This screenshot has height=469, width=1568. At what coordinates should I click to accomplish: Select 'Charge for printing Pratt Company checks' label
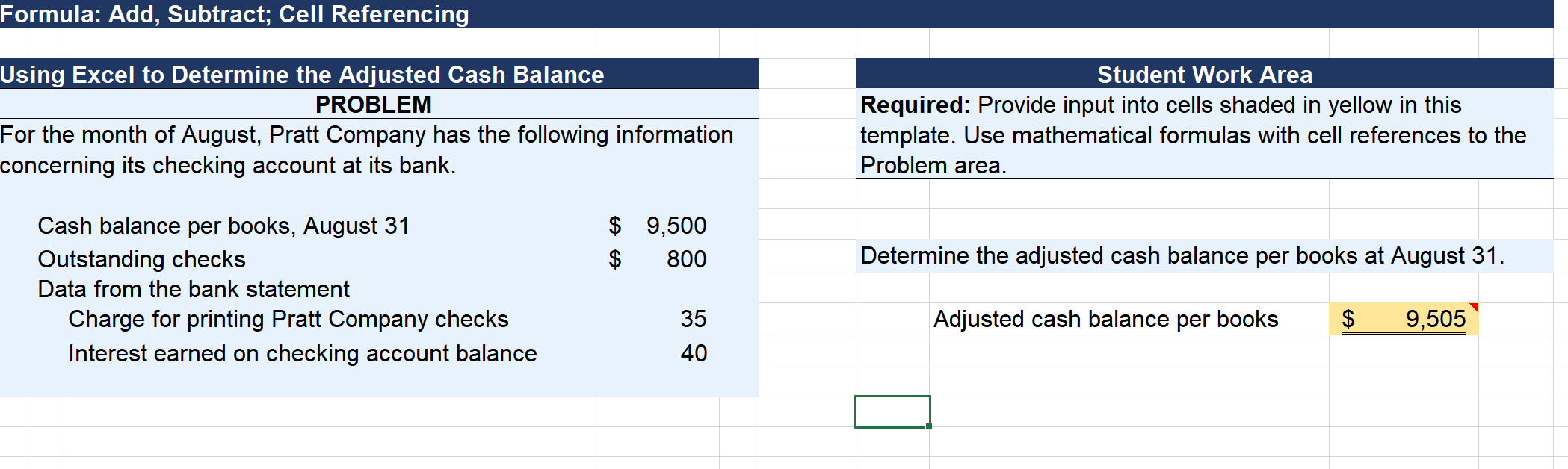pyautogui.click(x=288, y=319)
